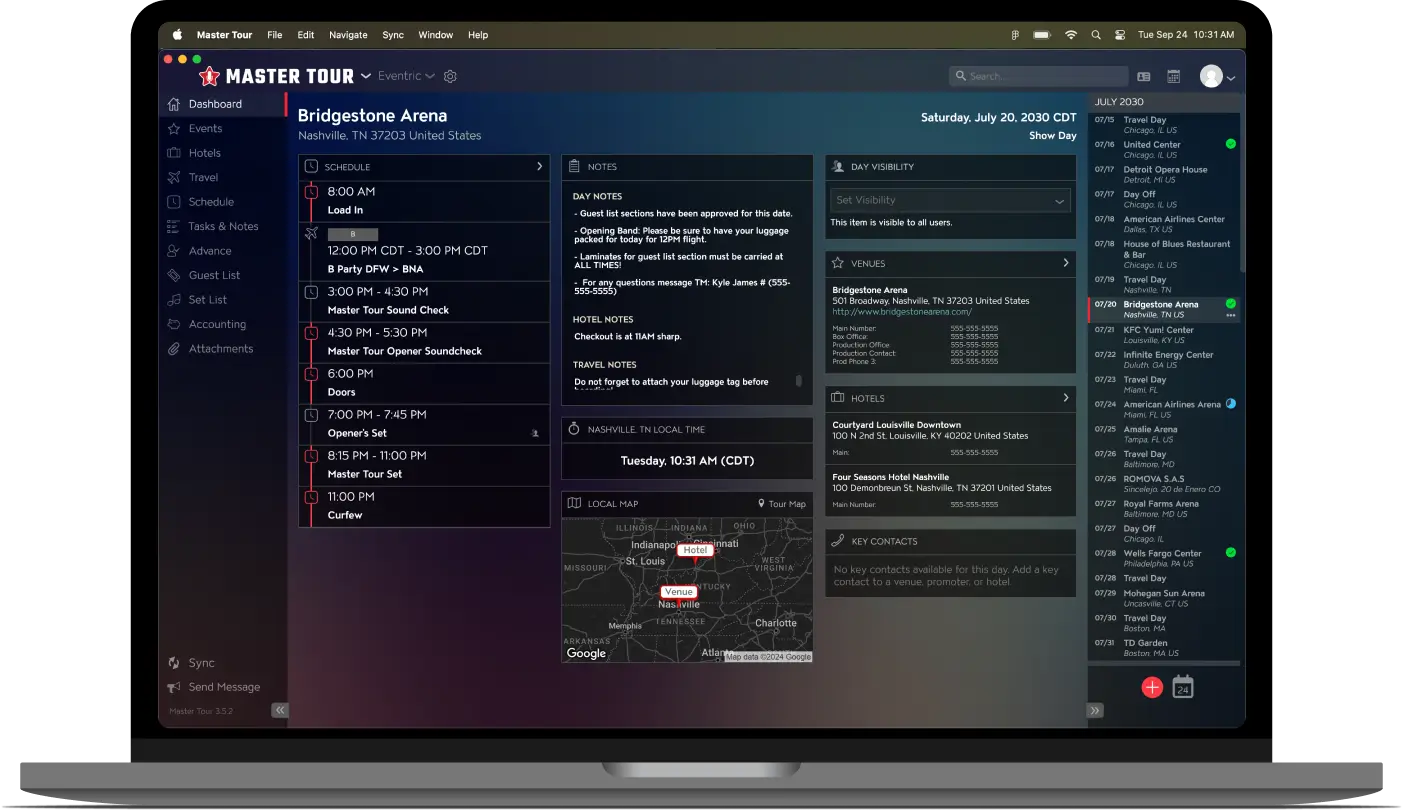Click the Attachments paperclip icon

(174, 349)
